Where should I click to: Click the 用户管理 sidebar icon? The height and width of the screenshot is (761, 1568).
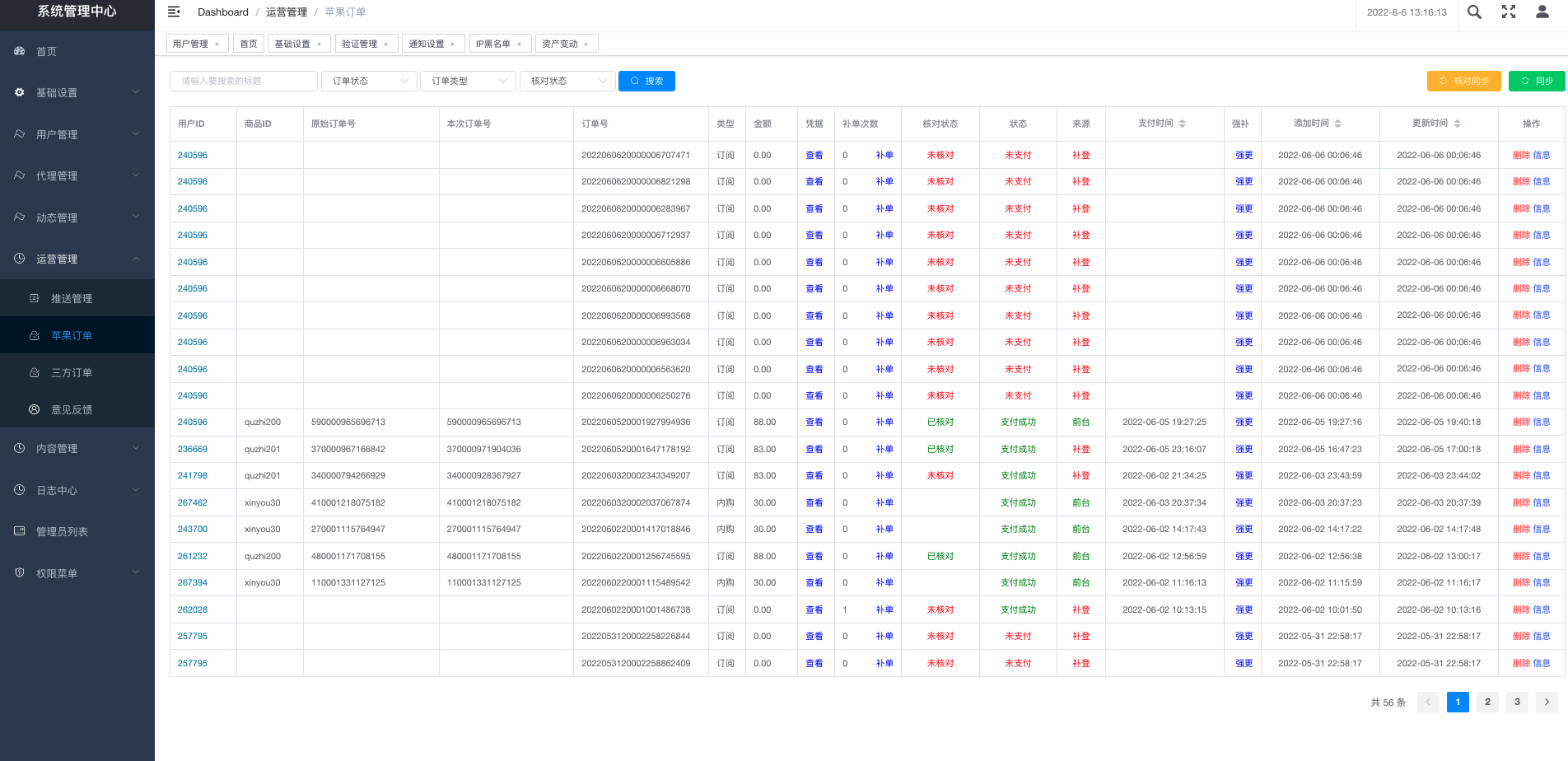click(x=20, y=133)
